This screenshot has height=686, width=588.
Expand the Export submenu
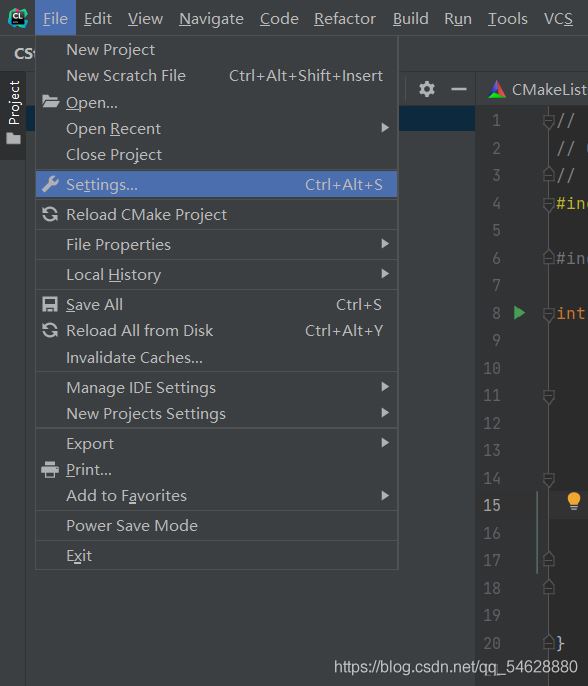217,444
